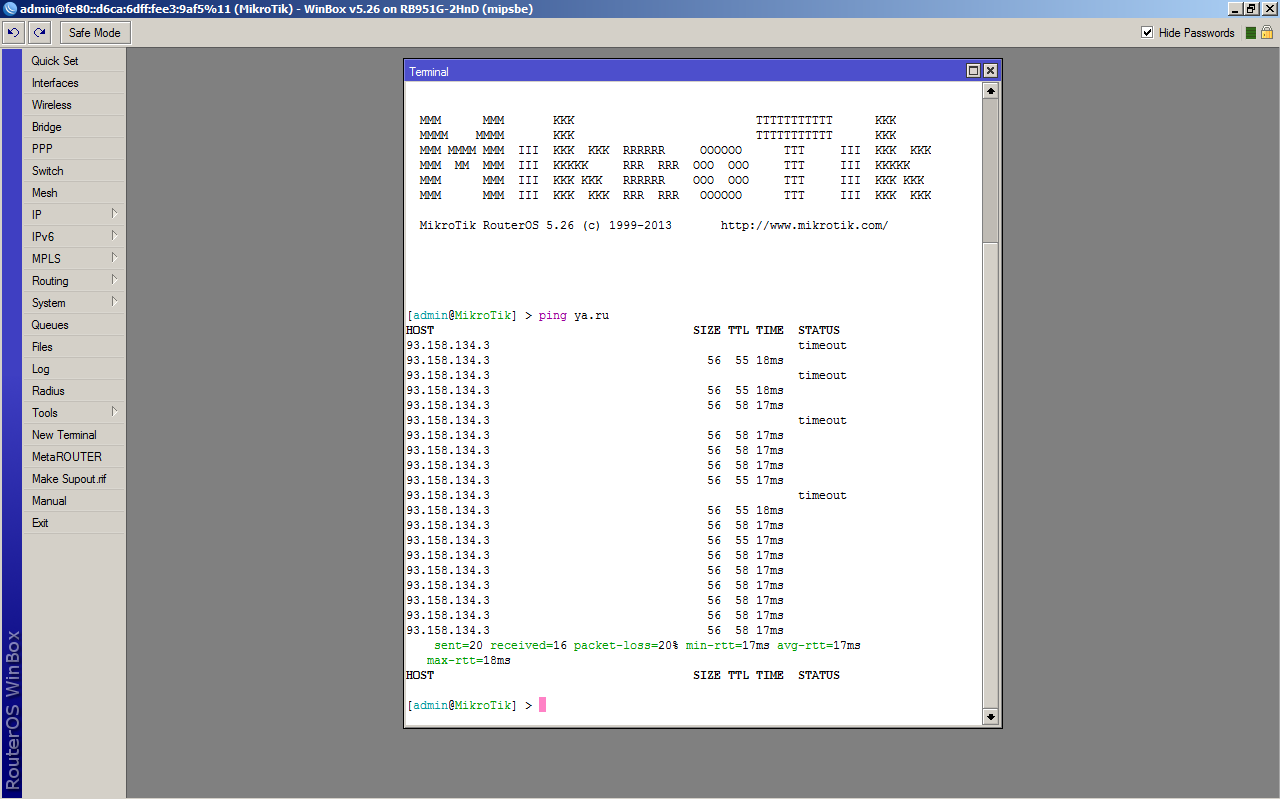
Task: Click the terminal prompt cursor
Action: [x=543, y=705]
